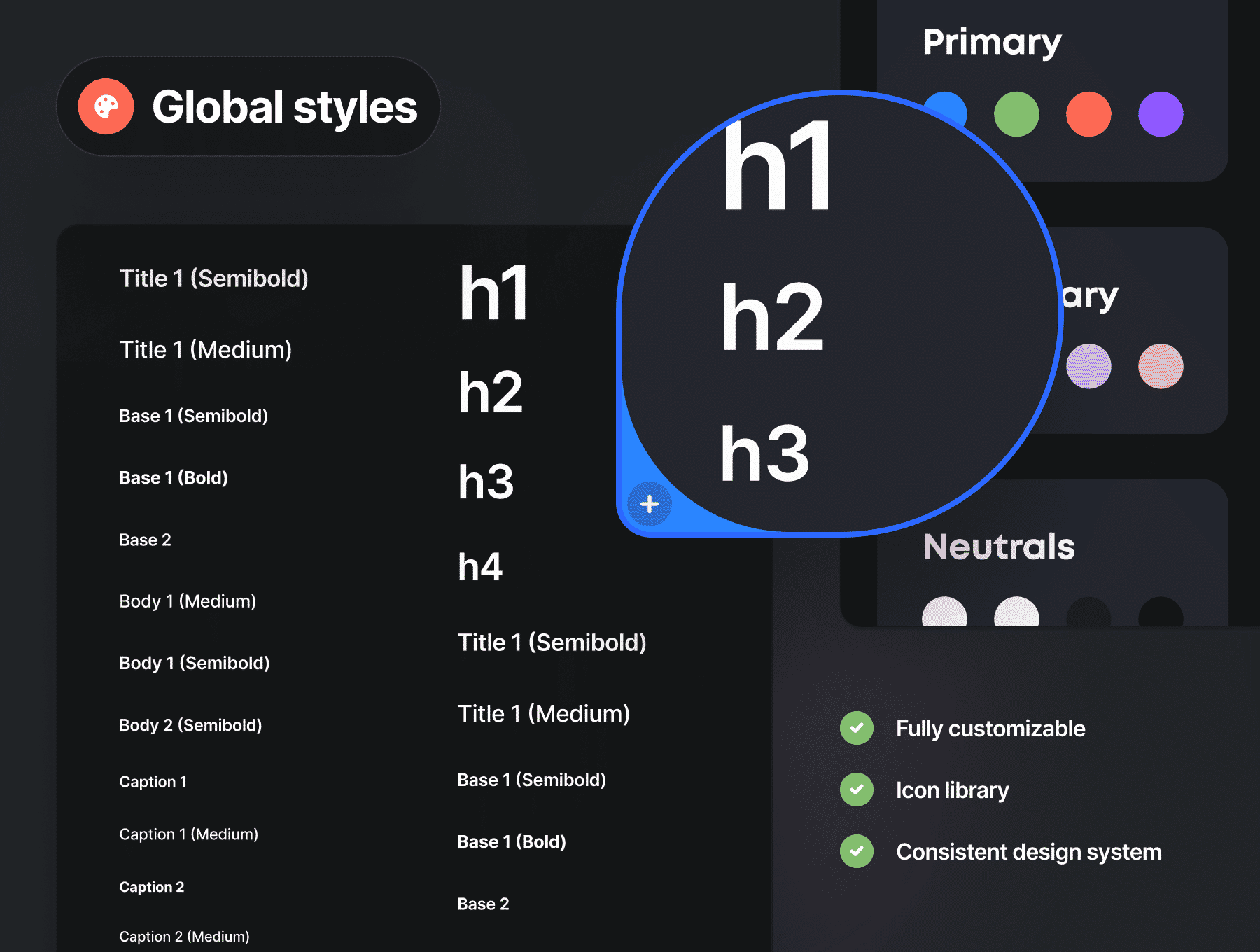1260x952 pixels.
Task: Choose the dark gray Neutrals swatch
Action: pyautogui.click(x=1088, y=612)
